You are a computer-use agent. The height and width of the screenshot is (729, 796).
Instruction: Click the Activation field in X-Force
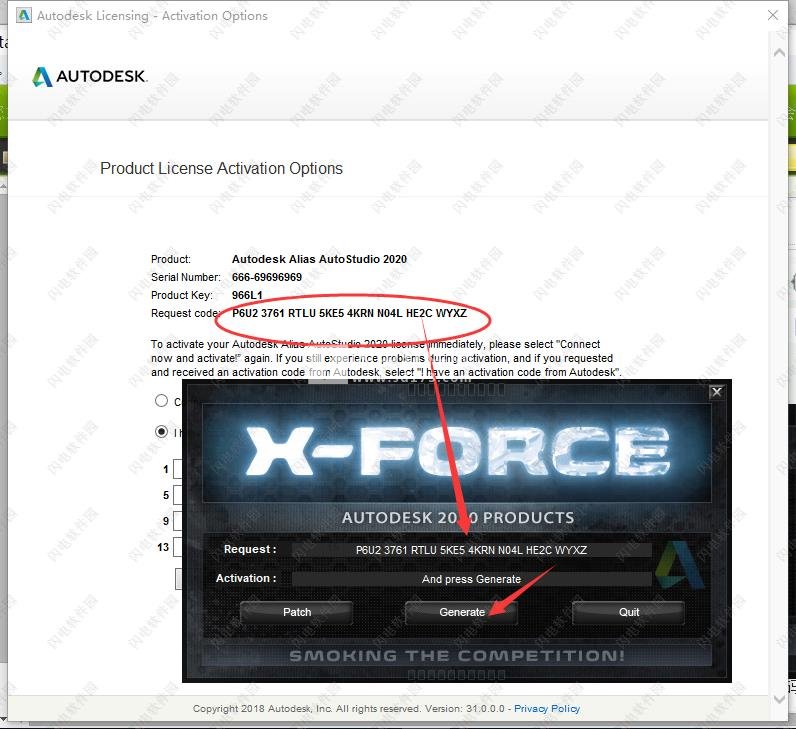(472, 579)
